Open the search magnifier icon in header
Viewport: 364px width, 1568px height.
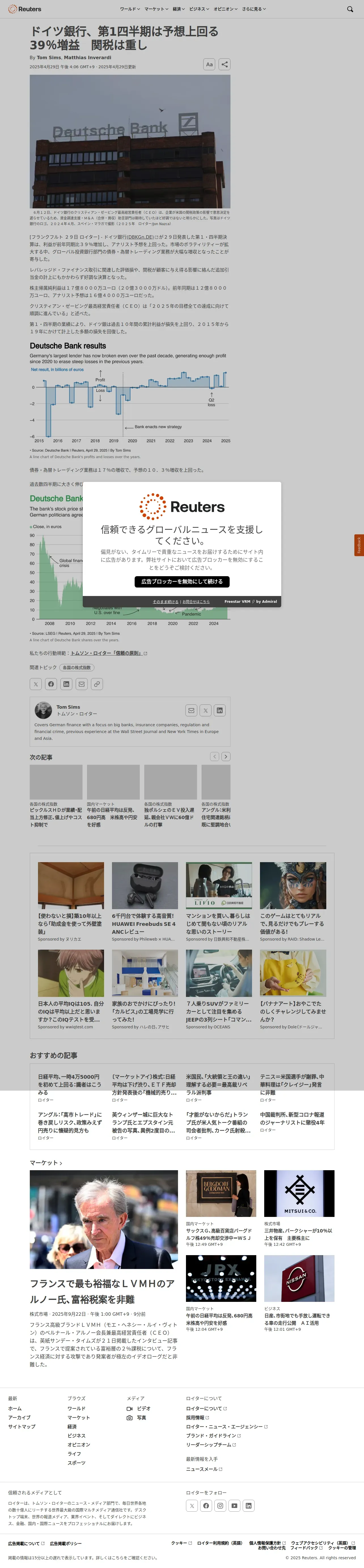point(350,9)
